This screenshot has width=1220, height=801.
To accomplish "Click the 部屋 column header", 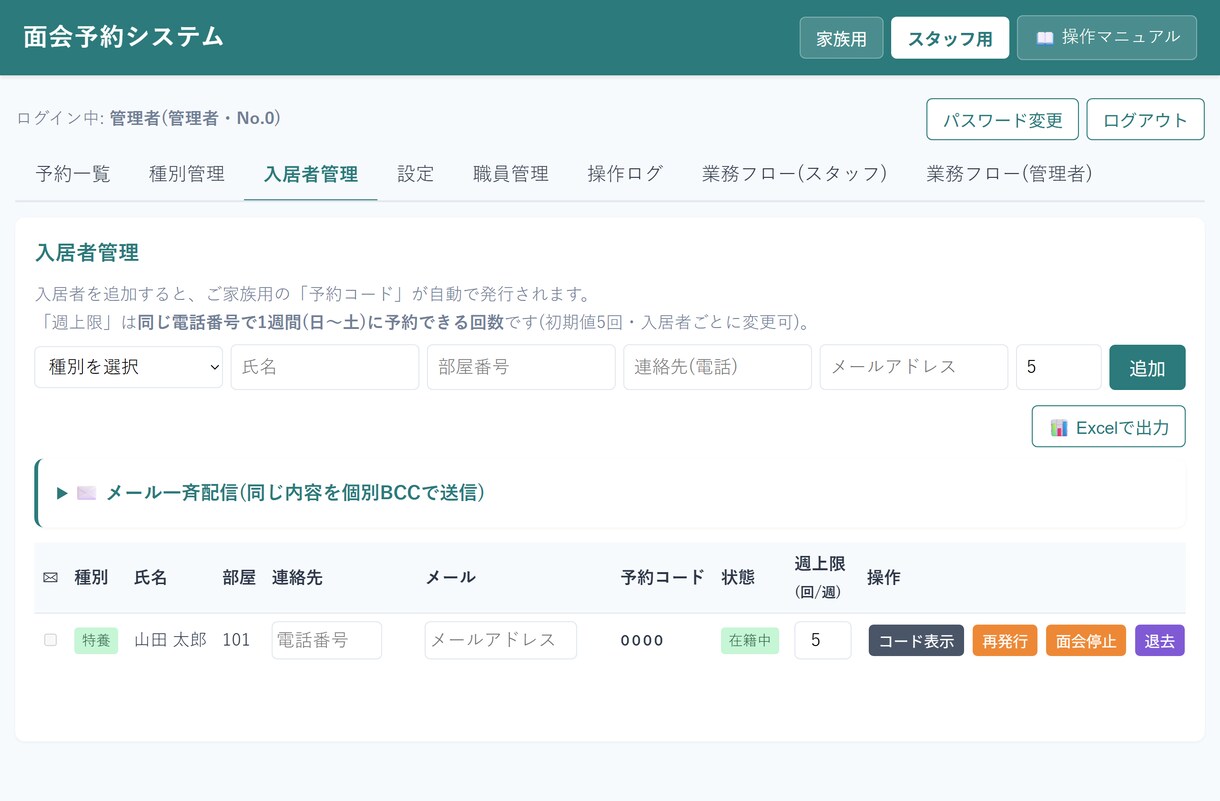I will click(x=239, y=577).
